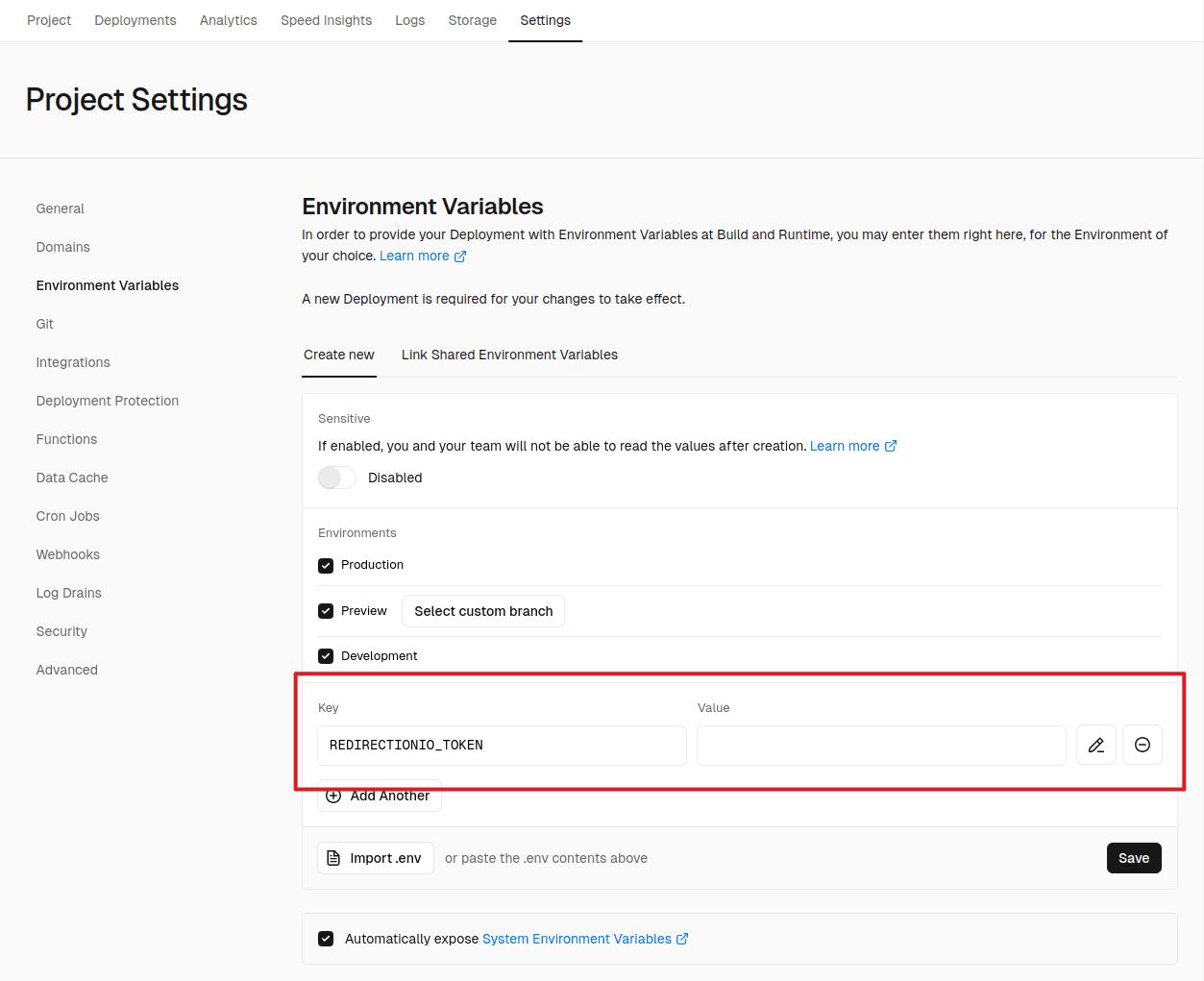Open Cron Jobs in sidebar
The height and width of the screenshot is (981, 1204).
tap(68, 516)
